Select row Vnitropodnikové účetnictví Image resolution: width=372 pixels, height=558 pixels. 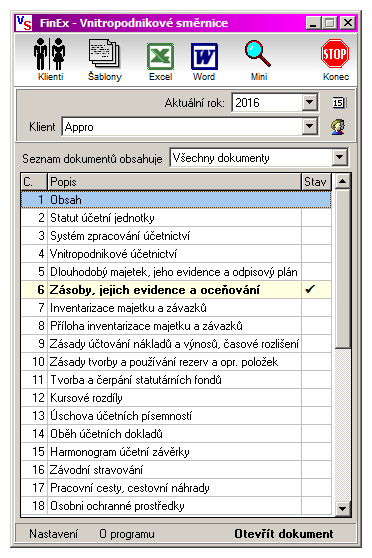[176, 254]
